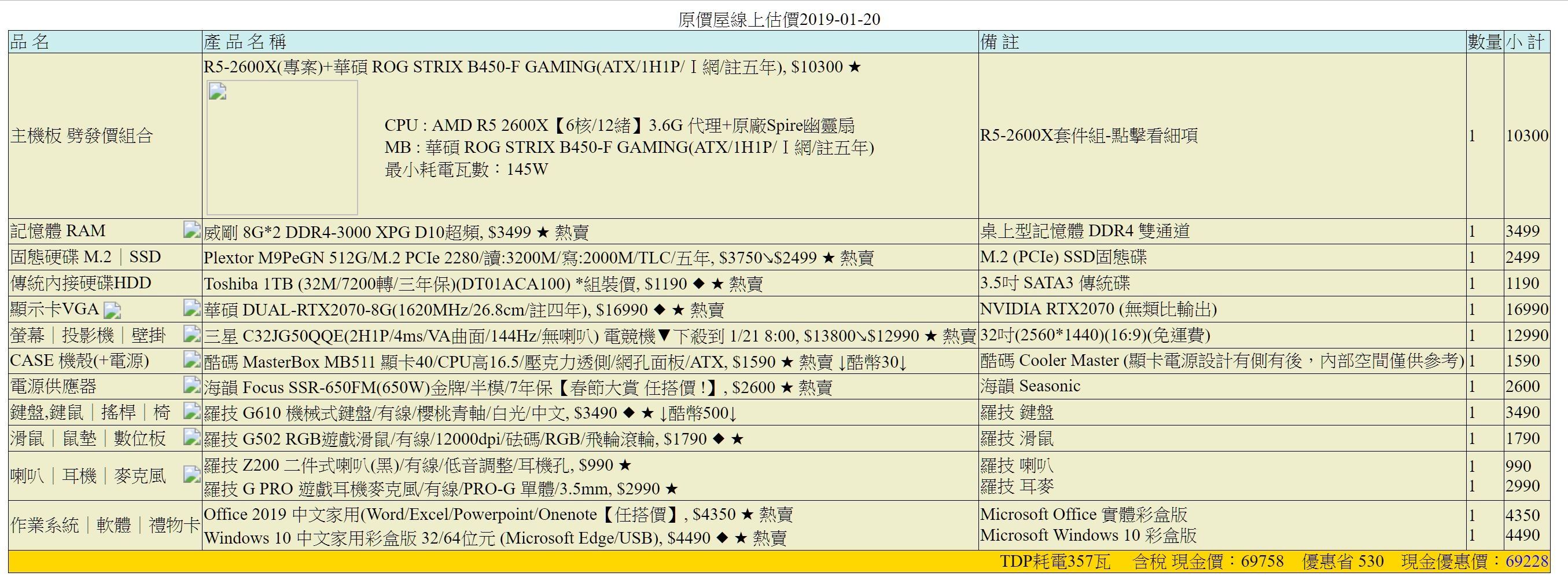Viewport: 1568px width, 587px height.
Task: Click the image icon in the CASE 機殼(+電源) row
Action: [x=192, y=359]
